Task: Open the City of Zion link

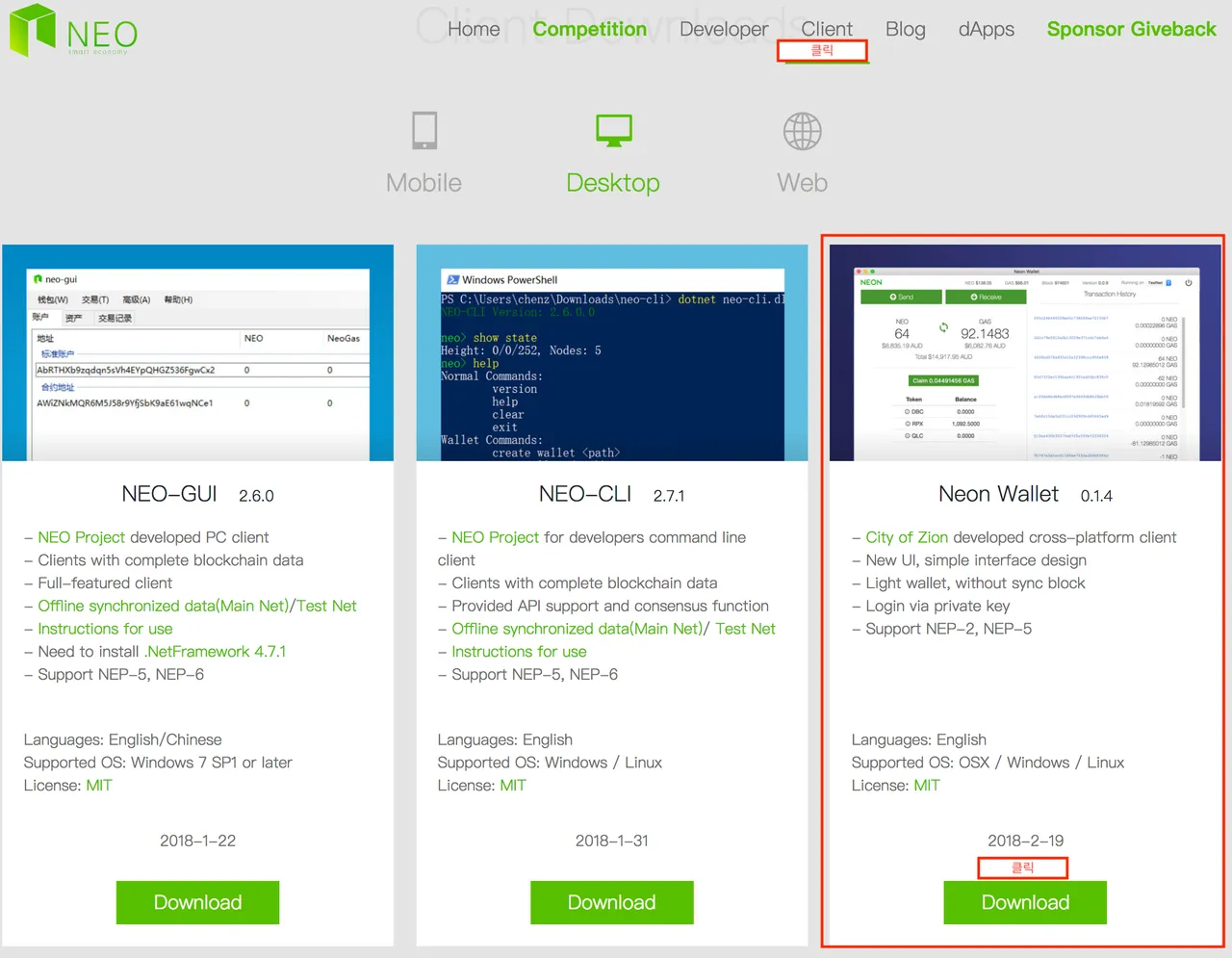Action: tap(907, 537)
